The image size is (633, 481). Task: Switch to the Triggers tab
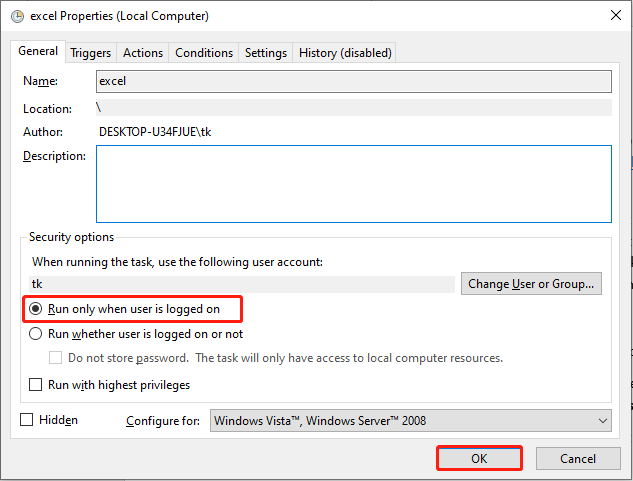tap(90, 53)
